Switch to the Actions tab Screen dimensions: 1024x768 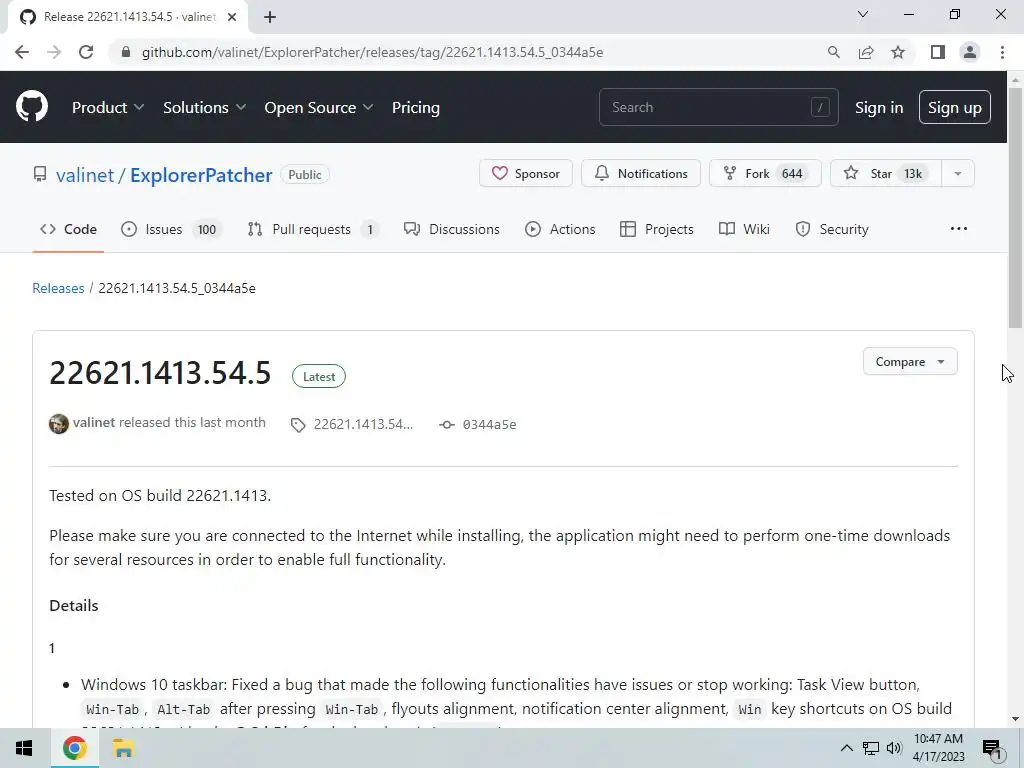point(560,229)
